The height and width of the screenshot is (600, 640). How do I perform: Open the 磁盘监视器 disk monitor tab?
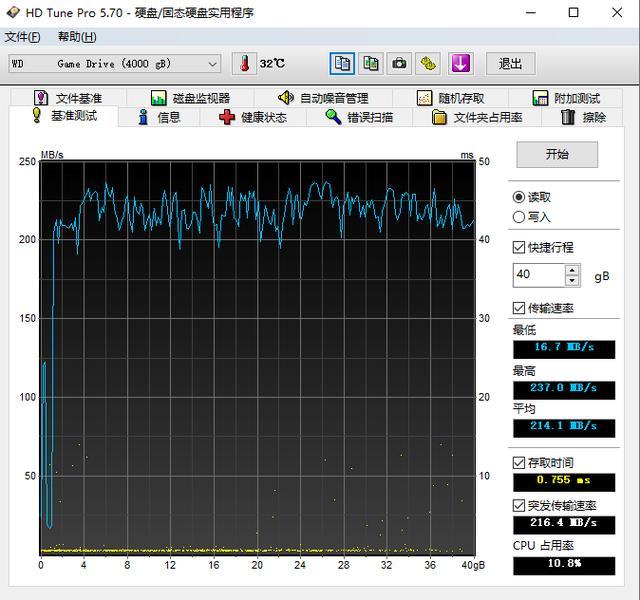coord(191,98)
